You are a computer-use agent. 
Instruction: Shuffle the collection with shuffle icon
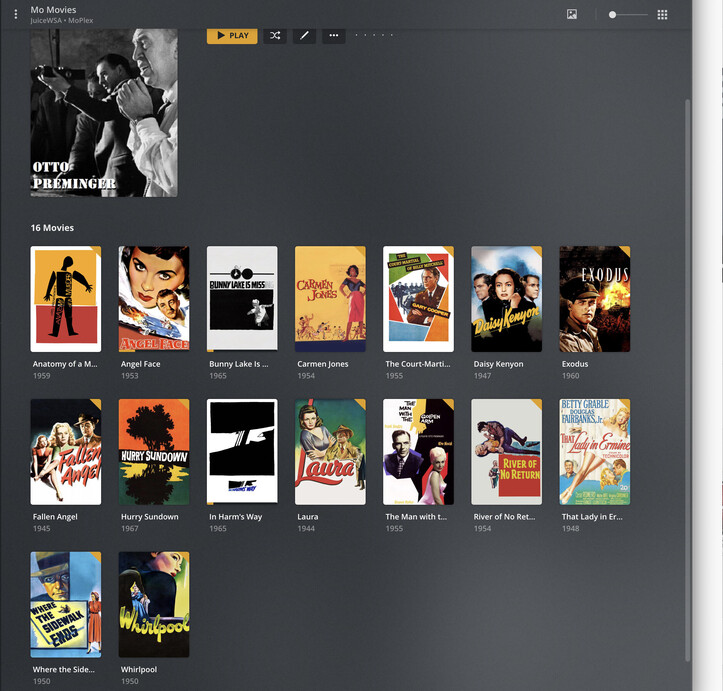tap(275, 35)
